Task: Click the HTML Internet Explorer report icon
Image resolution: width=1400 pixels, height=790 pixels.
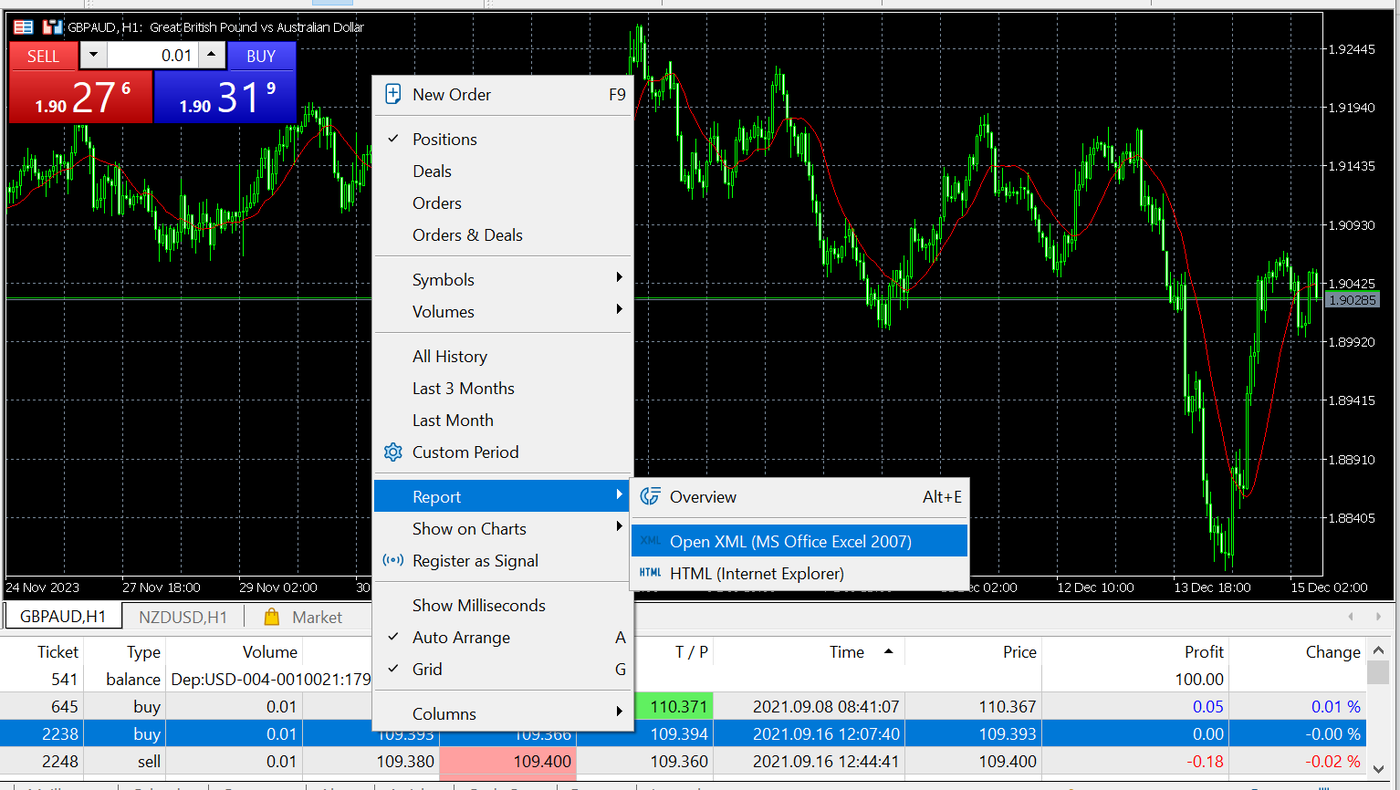Action: 650,574
